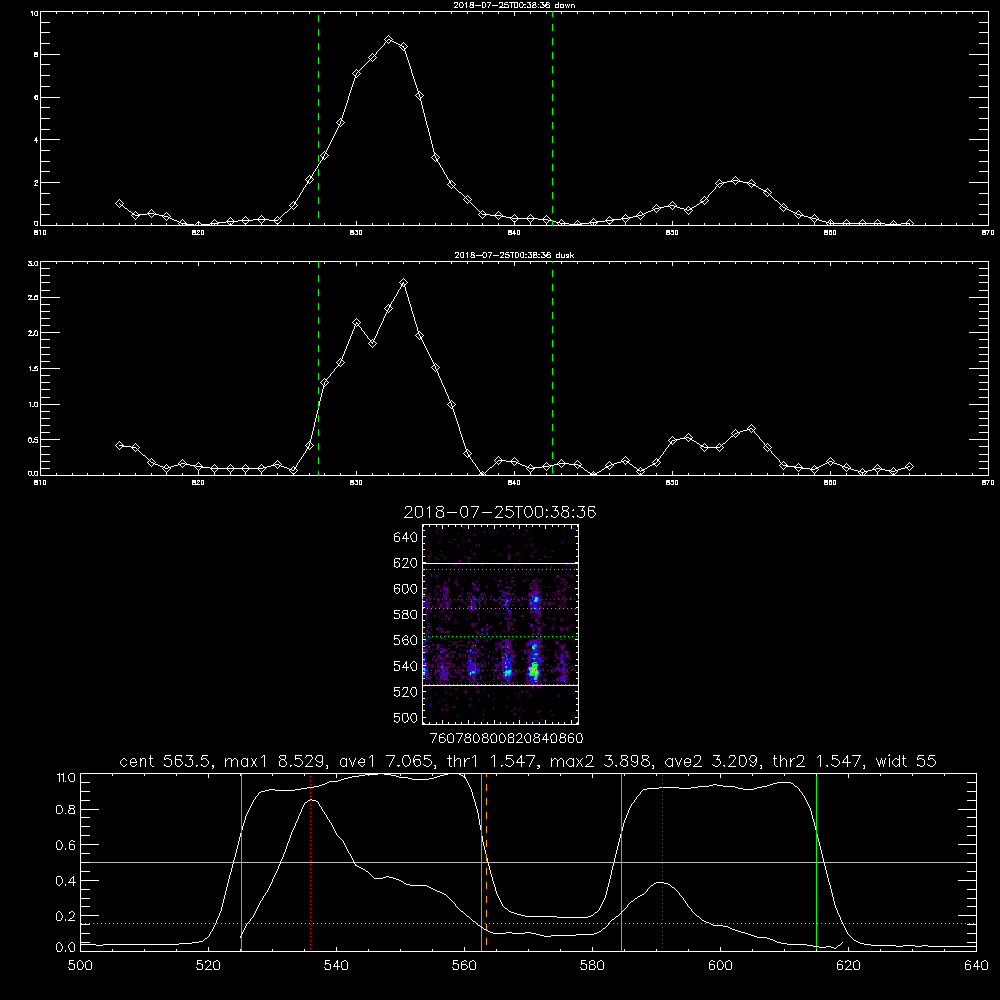Click the red dotted peak line near 591
The height and width of the screenshot is (1000, 1000).
coord(663,861)
